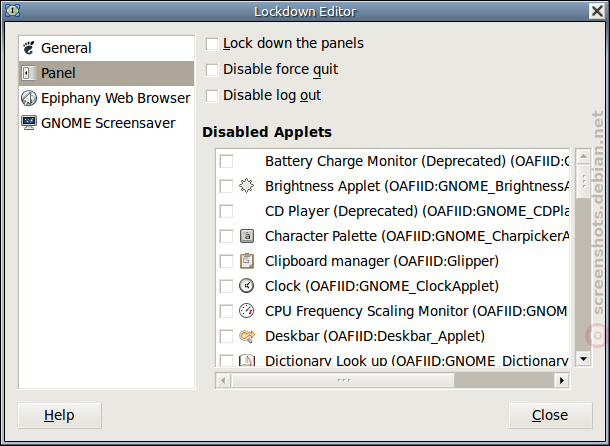Enable Lock down the panels checkbox
Viewport: 610px width, 446px height.
point(212,44)
